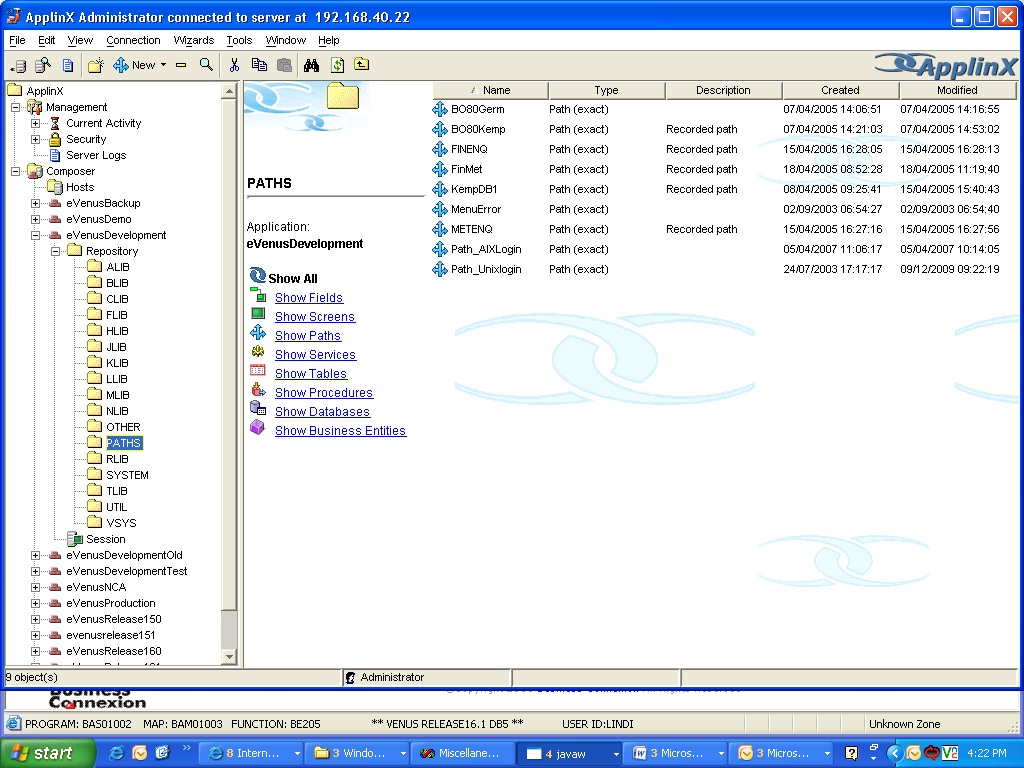Click the Show Databases link
Image resolution: width=1024 pixels, height=768 pixels.
tap(323, 411)
